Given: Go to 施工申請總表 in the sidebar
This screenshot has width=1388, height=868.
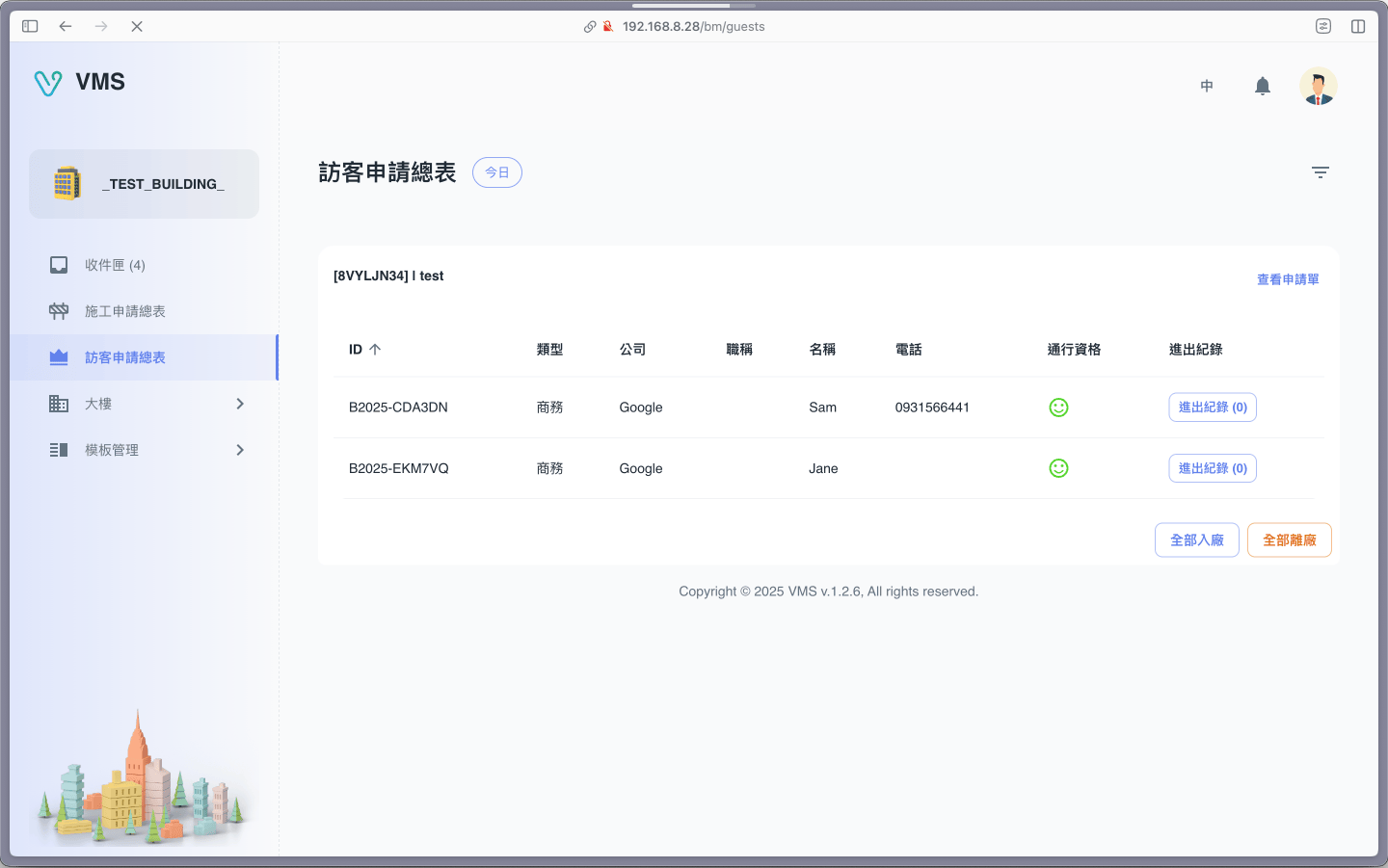Looking at the screenshot, I should pos(124,311).
